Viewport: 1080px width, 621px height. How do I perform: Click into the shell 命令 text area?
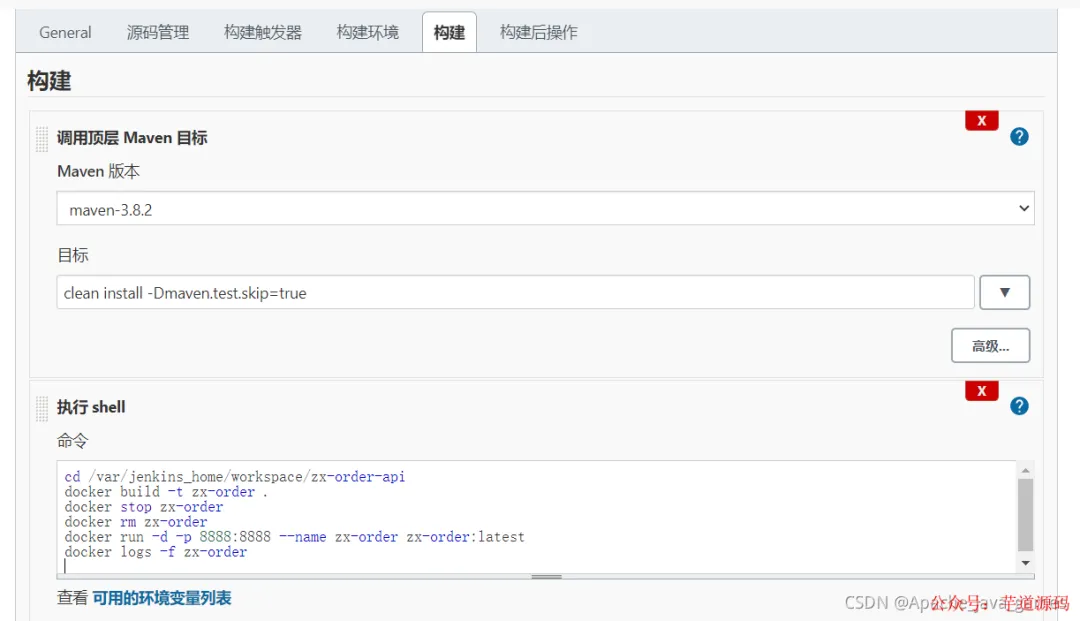coord(537,516)
